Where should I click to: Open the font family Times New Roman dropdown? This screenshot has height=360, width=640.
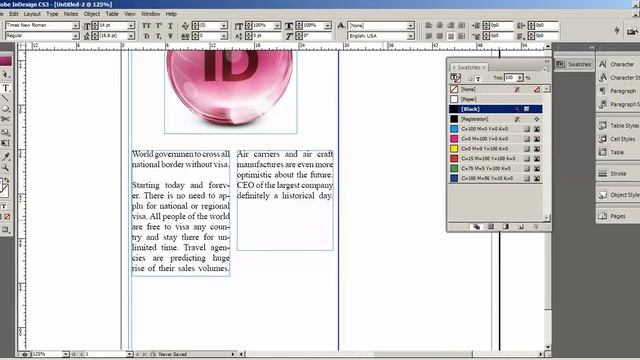coord(76,26)
